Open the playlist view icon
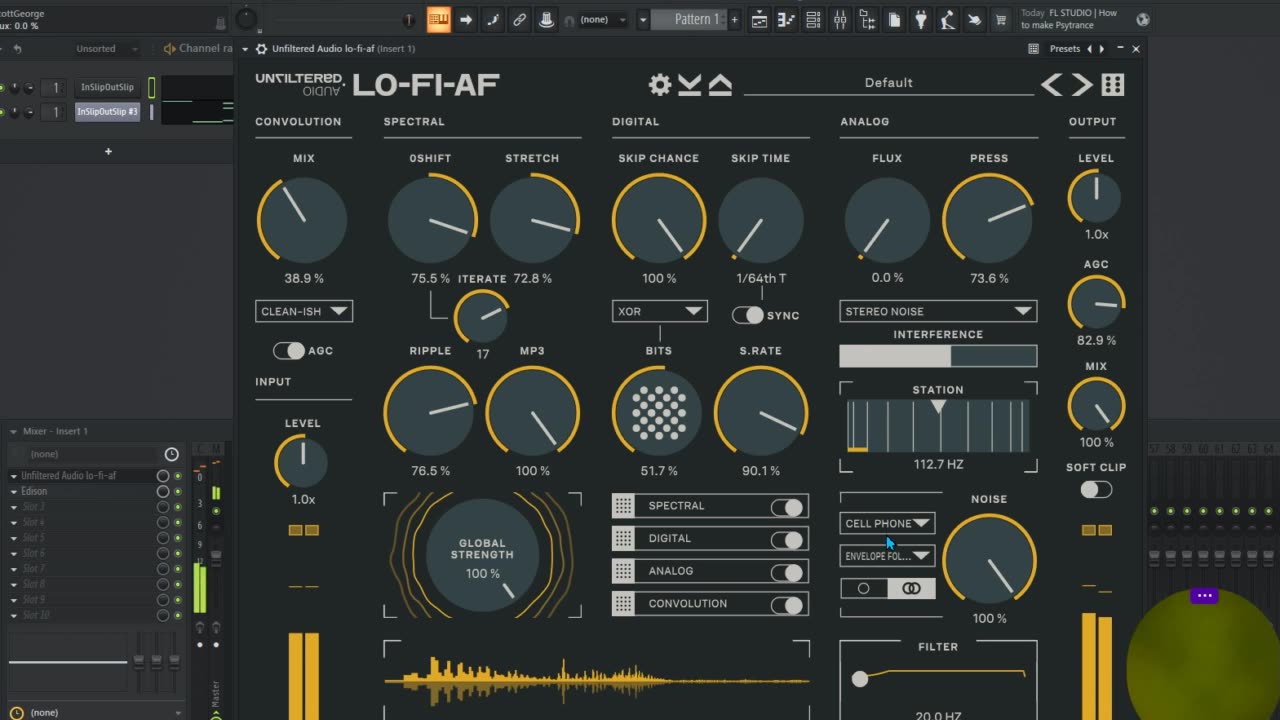1280x720 pixels. 760,19
